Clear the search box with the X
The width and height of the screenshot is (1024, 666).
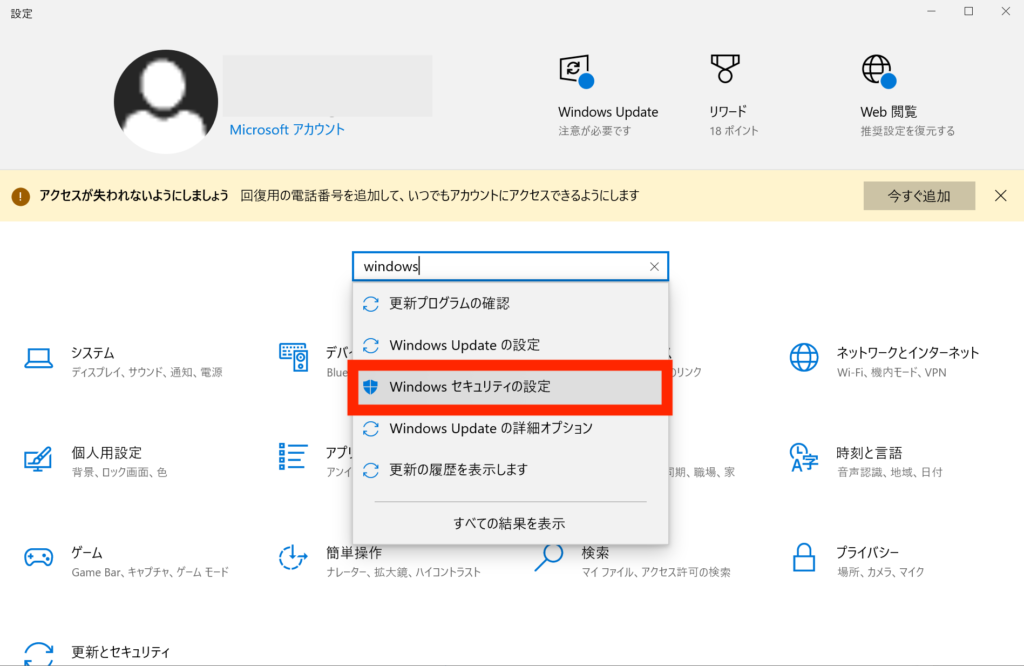click(654, 266)
